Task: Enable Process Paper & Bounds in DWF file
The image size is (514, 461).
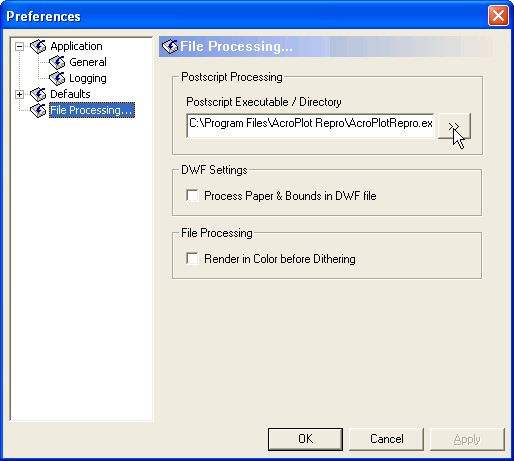Action: pos(192,195)
